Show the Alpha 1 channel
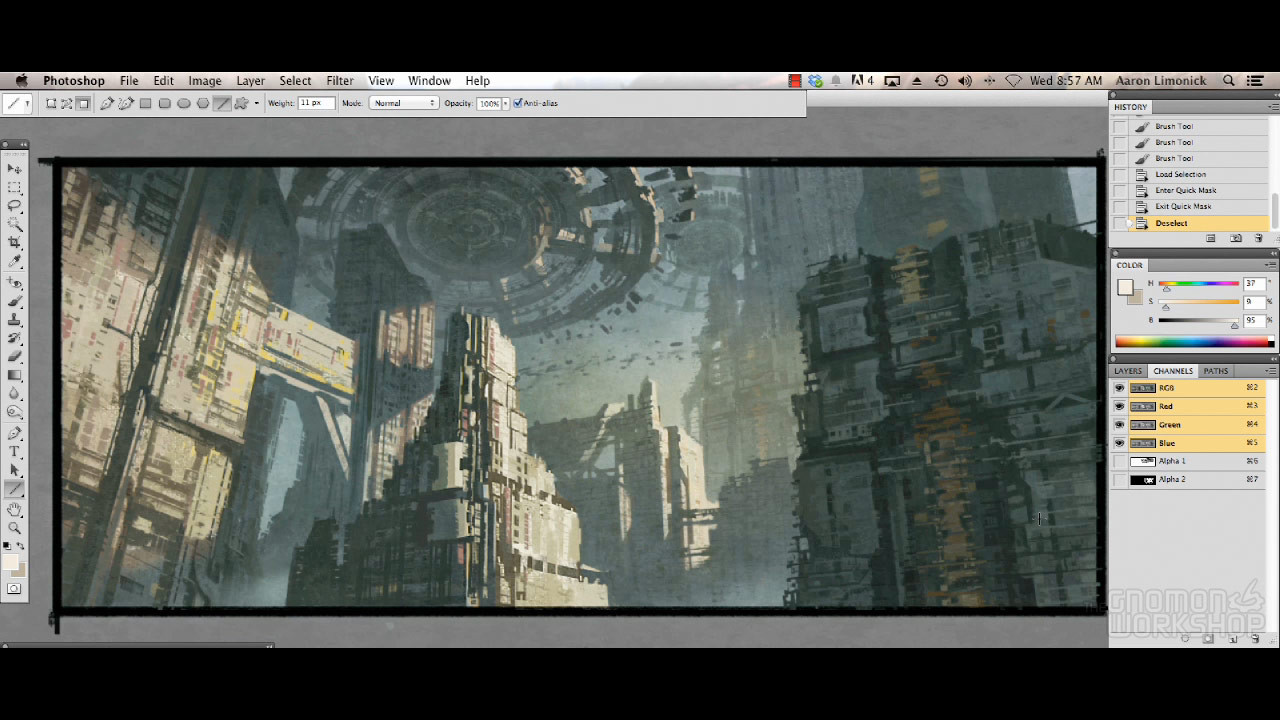This screenshot has height=720, width=1280. [x=1119, y=461]
